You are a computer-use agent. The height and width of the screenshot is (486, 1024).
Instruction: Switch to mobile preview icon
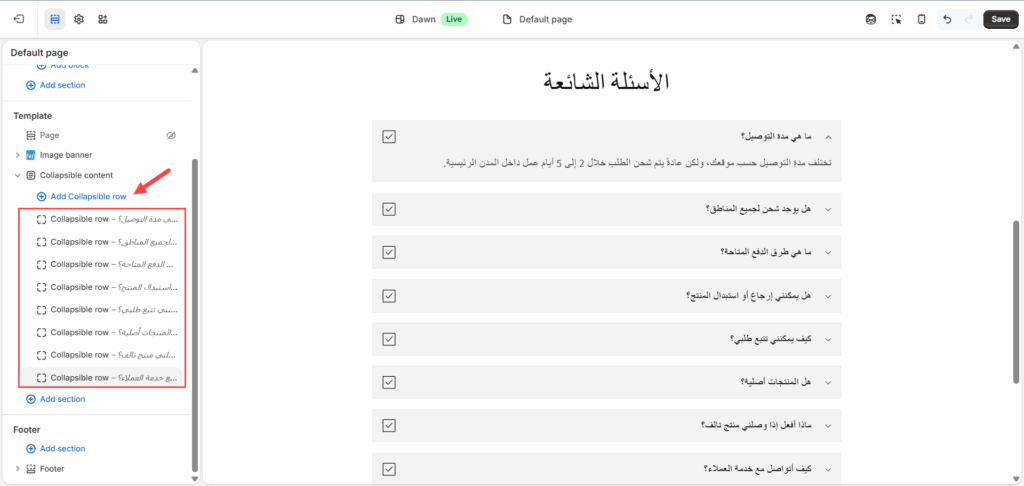click(x=921, y=19)
